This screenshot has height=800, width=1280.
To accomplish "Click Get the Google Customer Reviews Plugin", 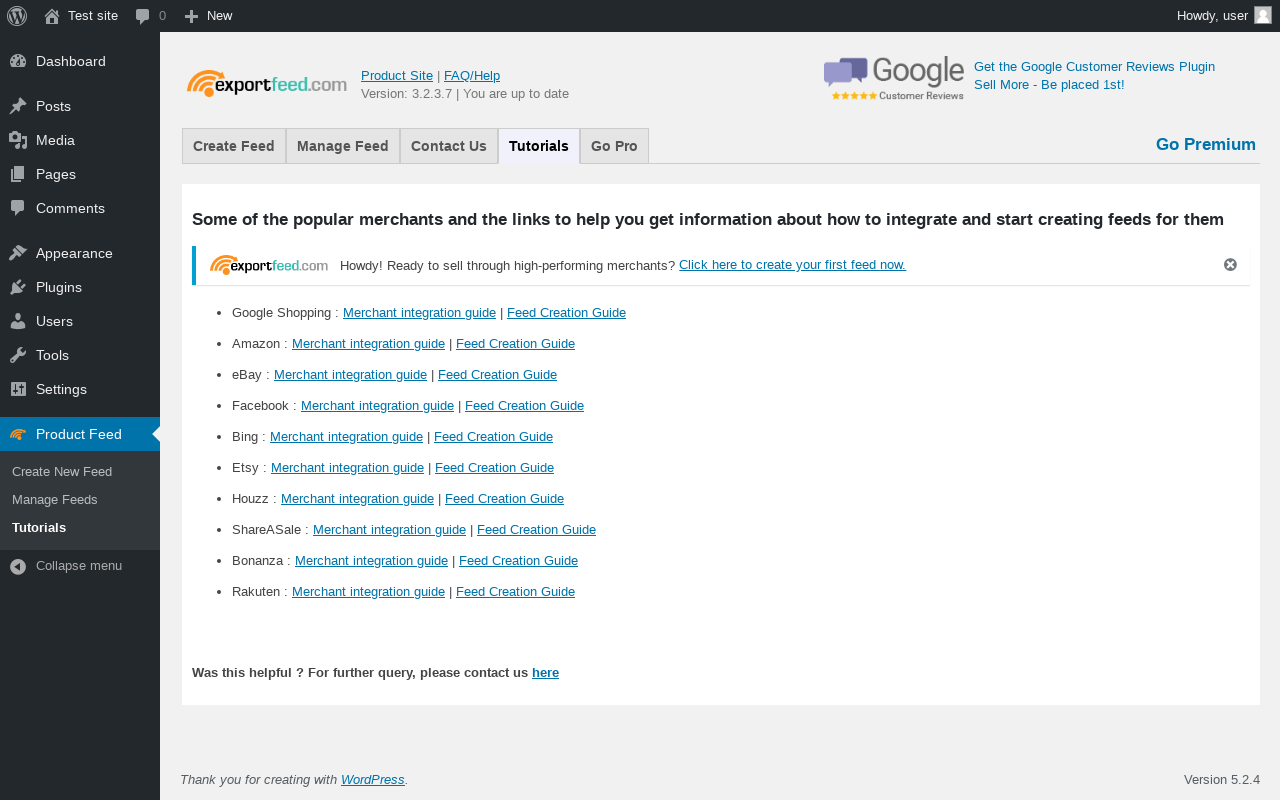I will point(1094,66).
